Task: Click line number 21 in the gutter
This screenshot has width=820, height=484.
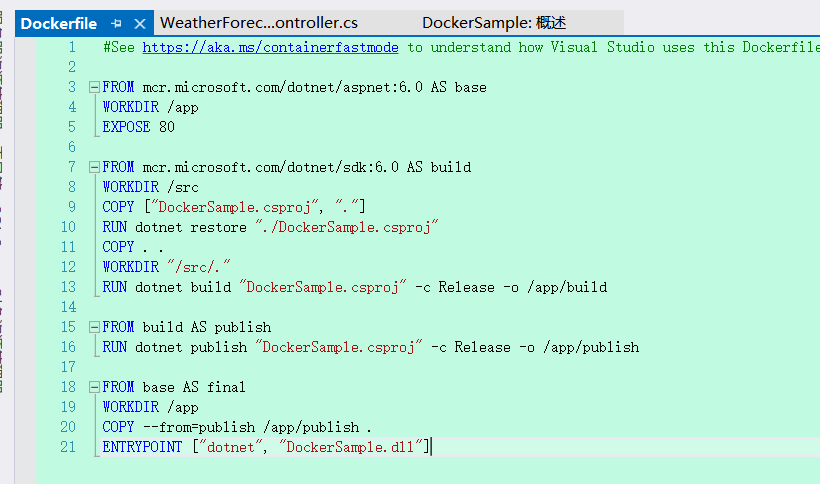Action: (x=69, y=447)
